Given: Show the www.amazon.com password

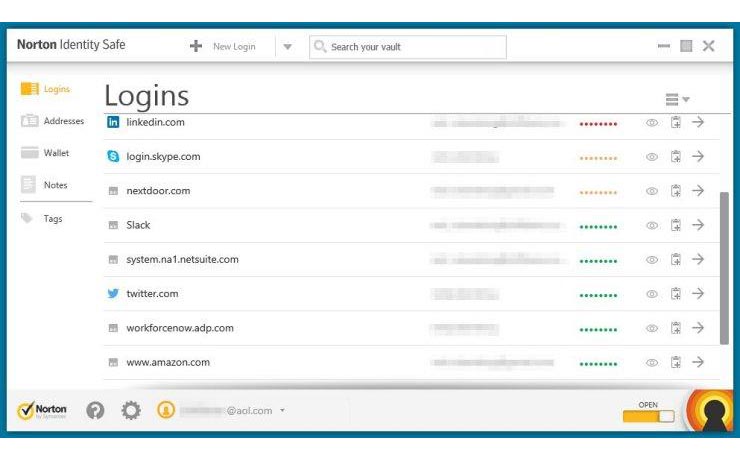Looking at the screenshot, I should [652, 363].
